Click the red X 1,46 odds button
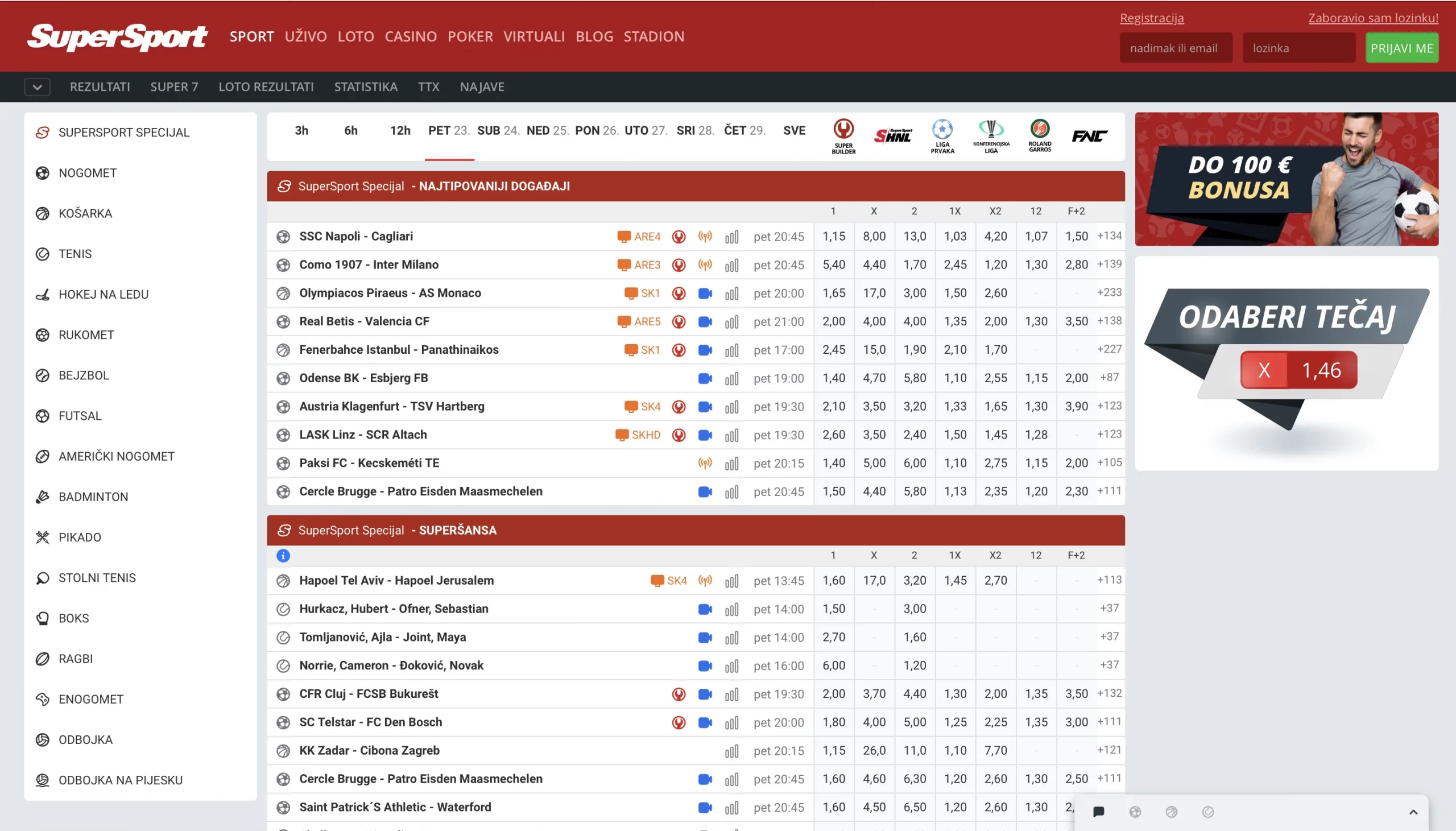This screenshot has height=831, width=1456. click(x=1298, y=370)
